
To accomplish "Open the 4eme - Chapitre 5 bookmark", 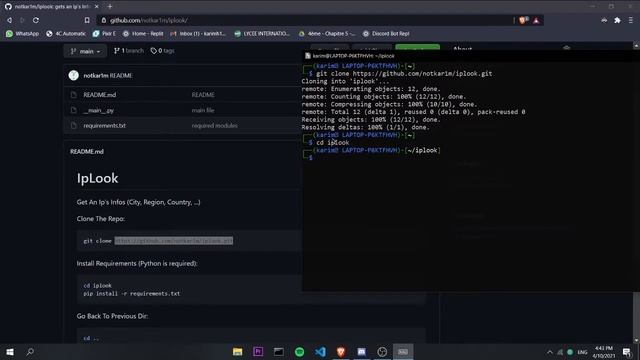I will point(327,33).
